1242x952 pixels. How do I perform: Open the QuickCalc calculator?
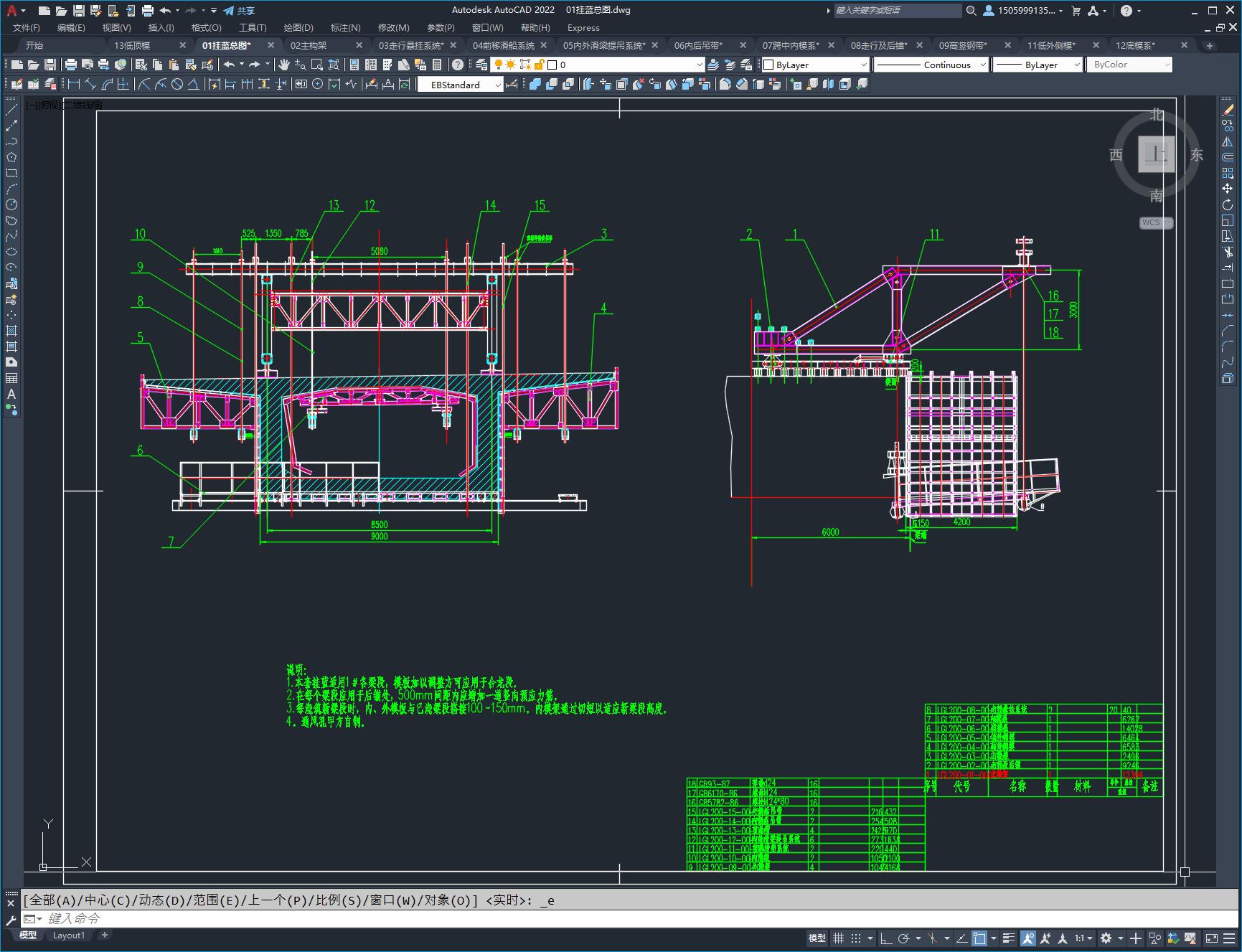coord(437,65)
